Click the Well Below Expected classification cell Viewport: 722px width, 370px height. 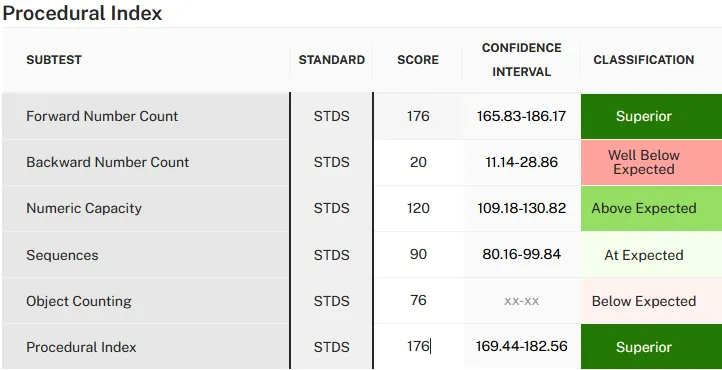[651, 162]
